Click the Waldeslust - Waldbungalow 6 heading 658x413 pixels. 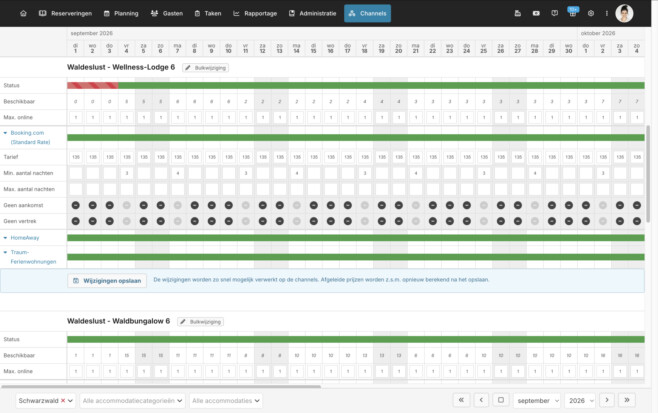click(x=118, y=321)
